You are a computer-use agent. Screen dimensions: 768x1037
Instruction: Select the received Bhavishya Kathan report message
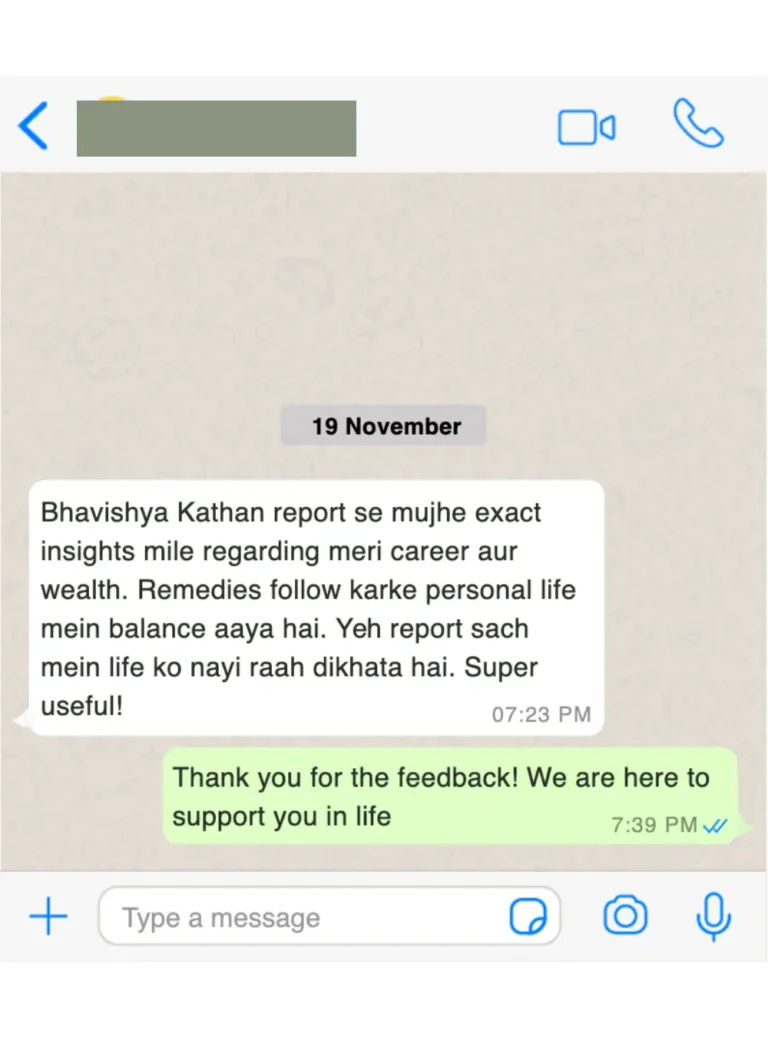coord(316,608)
